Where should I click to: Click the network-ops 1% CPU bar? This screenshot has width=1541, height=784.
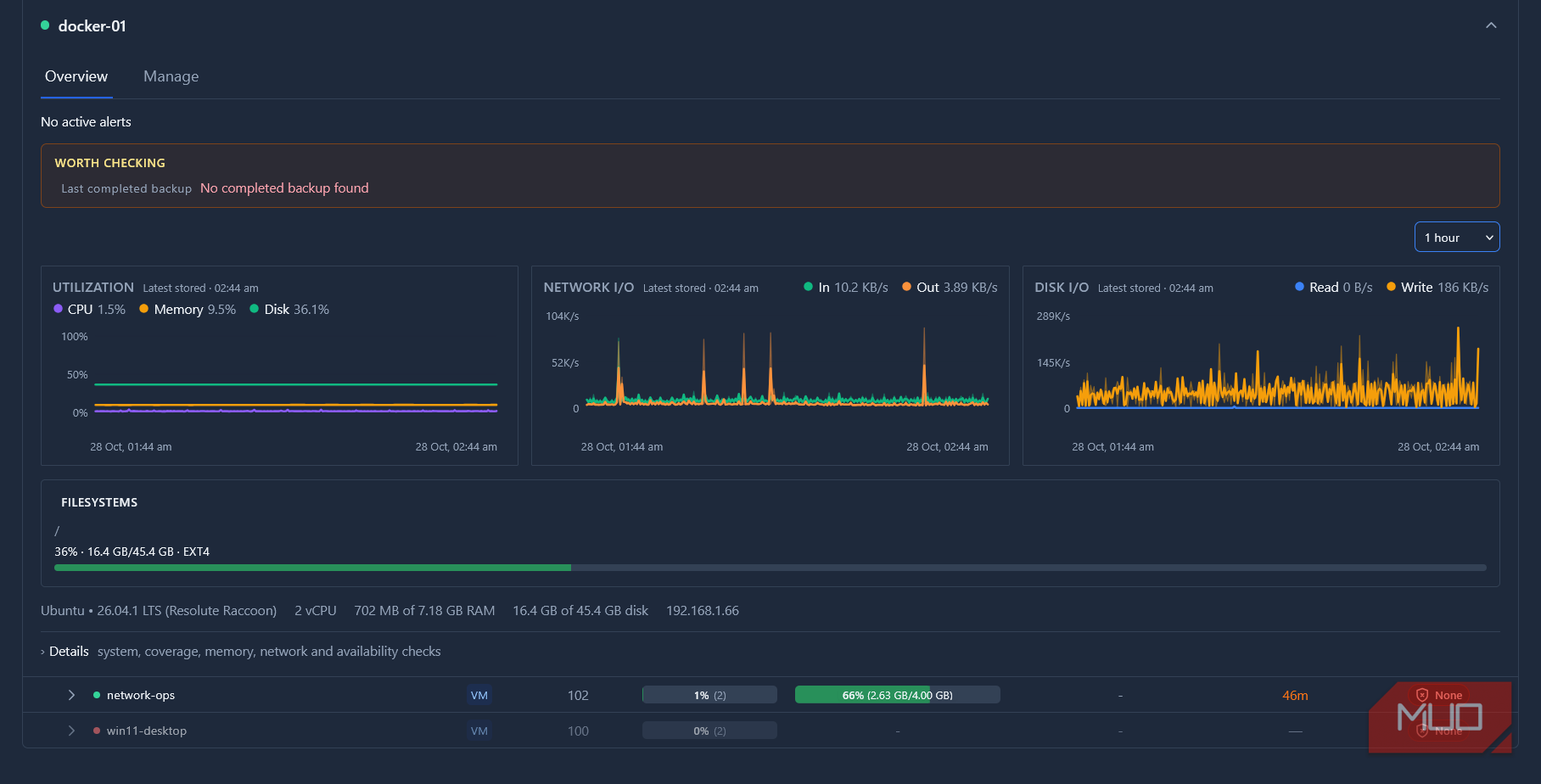(x=709, y=695)
